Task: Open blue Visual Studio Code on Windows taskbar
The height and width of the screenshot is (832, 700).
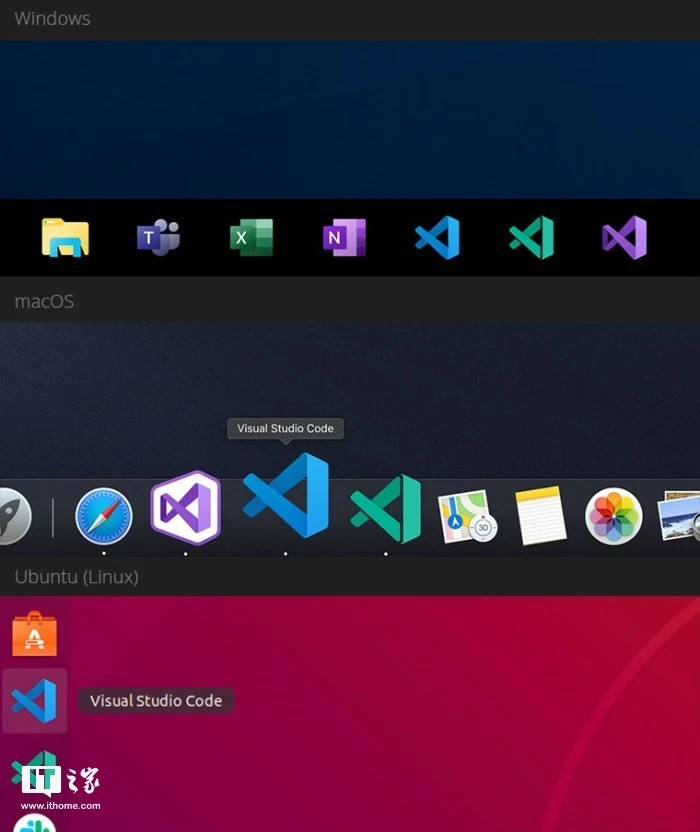Action: (x=437, y=238)
